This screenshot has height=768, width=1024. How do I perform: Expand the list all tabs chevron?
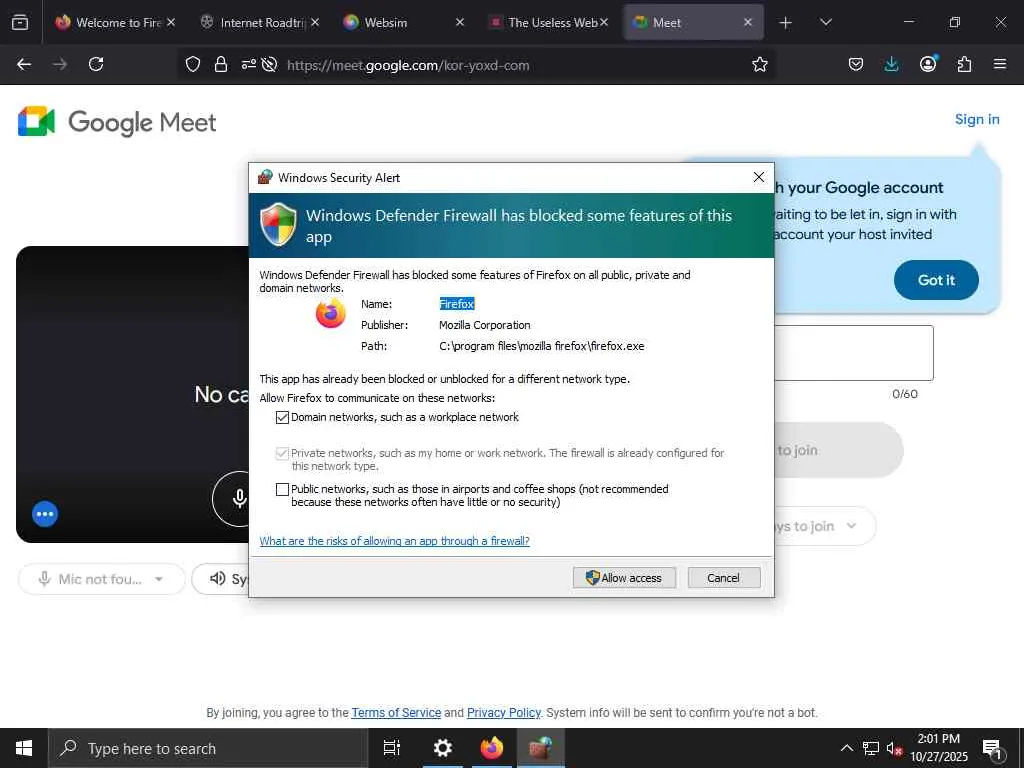pyautogui.click(x=825, y=22)
